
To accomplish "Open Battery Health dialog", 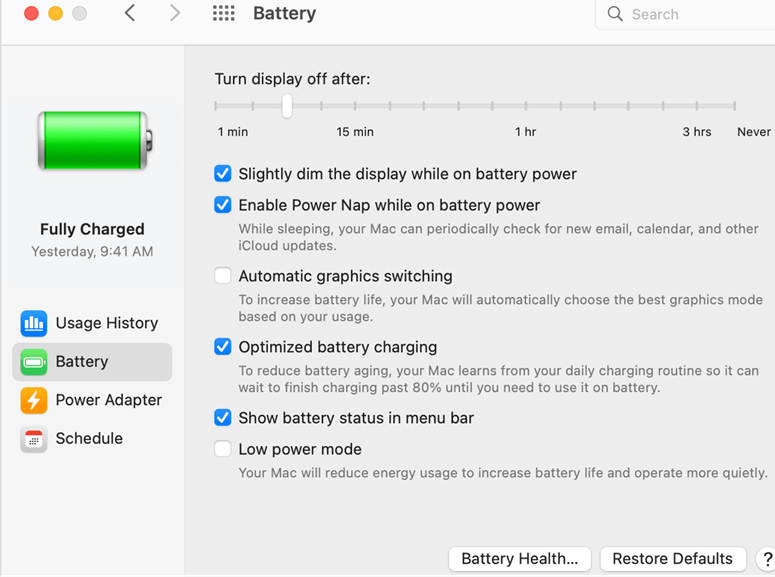I will [519, 559].
